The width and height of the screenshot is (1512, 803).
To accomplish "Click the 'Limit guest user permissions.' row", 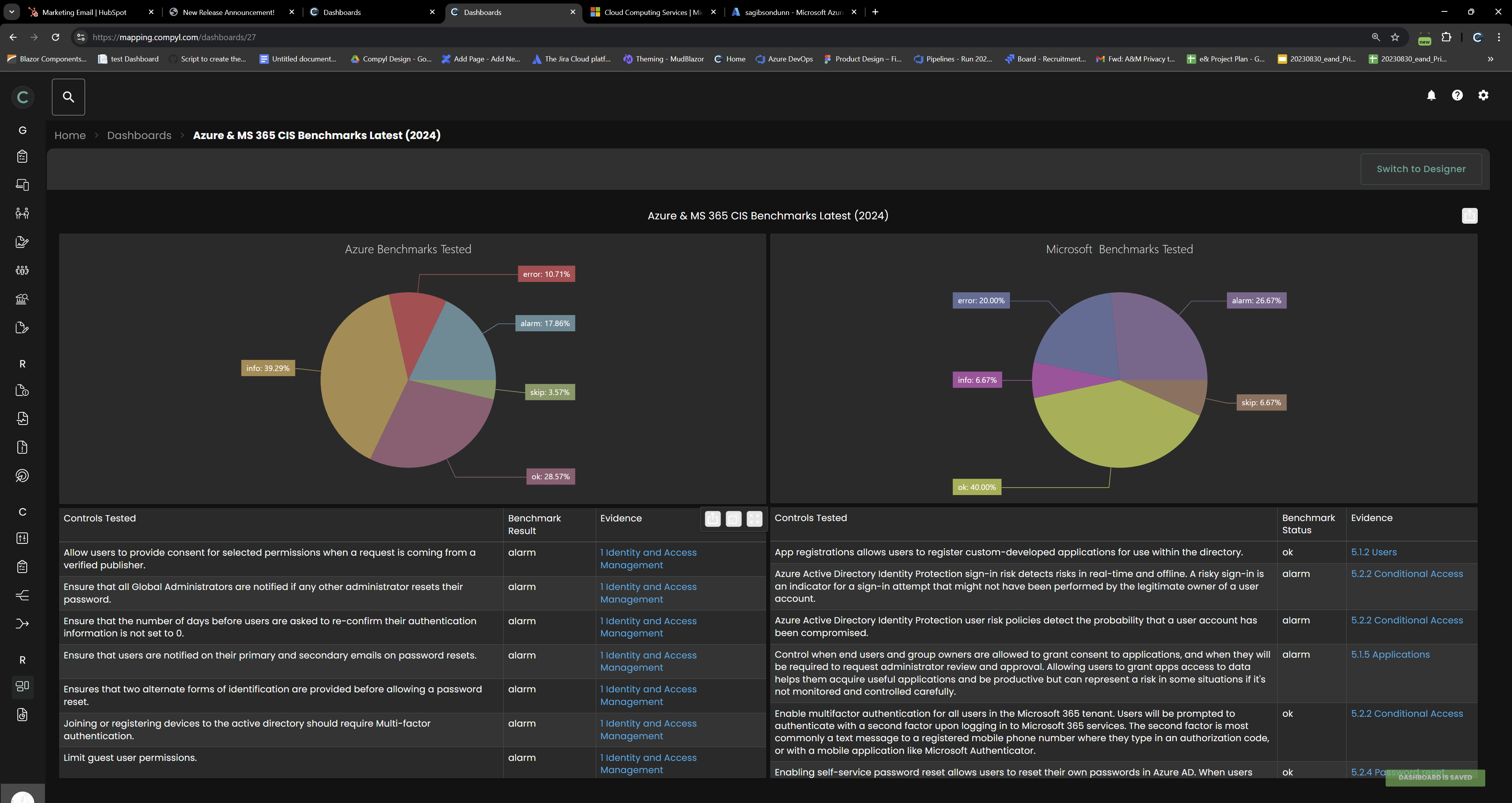I will click(x=412, y=763).
